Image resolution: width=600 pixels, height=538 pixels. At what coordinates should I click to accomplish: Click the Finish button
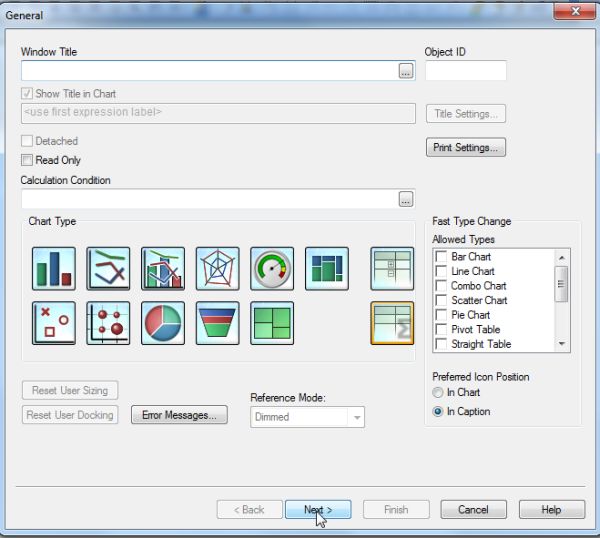tap(396, 510)
